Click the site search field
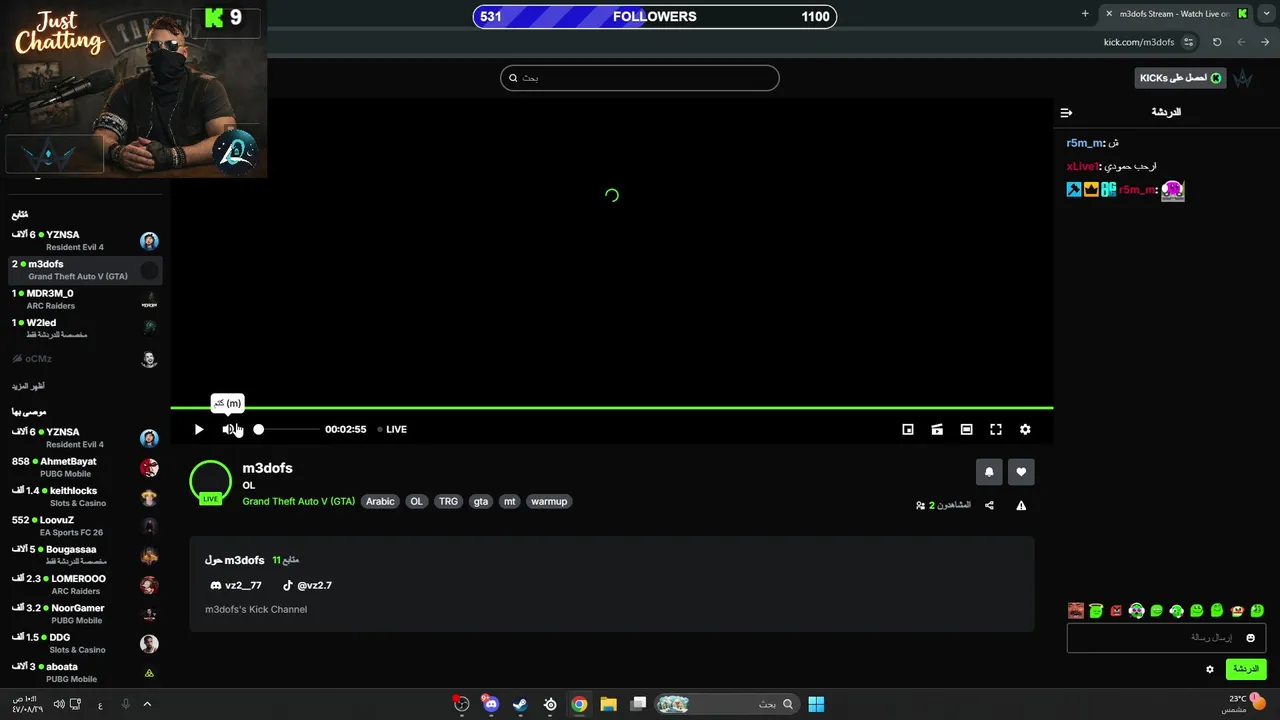1280x720 pixels. [640, 78]
